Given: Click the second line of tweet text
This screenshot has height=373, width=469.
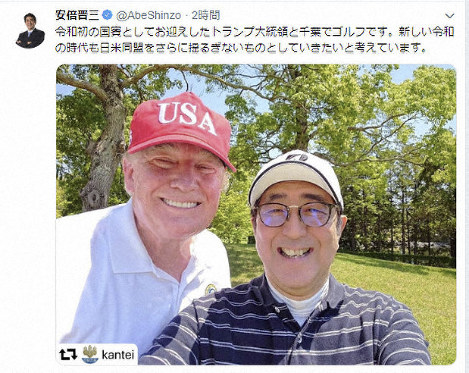Looking at the screenshot, I should pyautogui.click(x=241, y=48).
